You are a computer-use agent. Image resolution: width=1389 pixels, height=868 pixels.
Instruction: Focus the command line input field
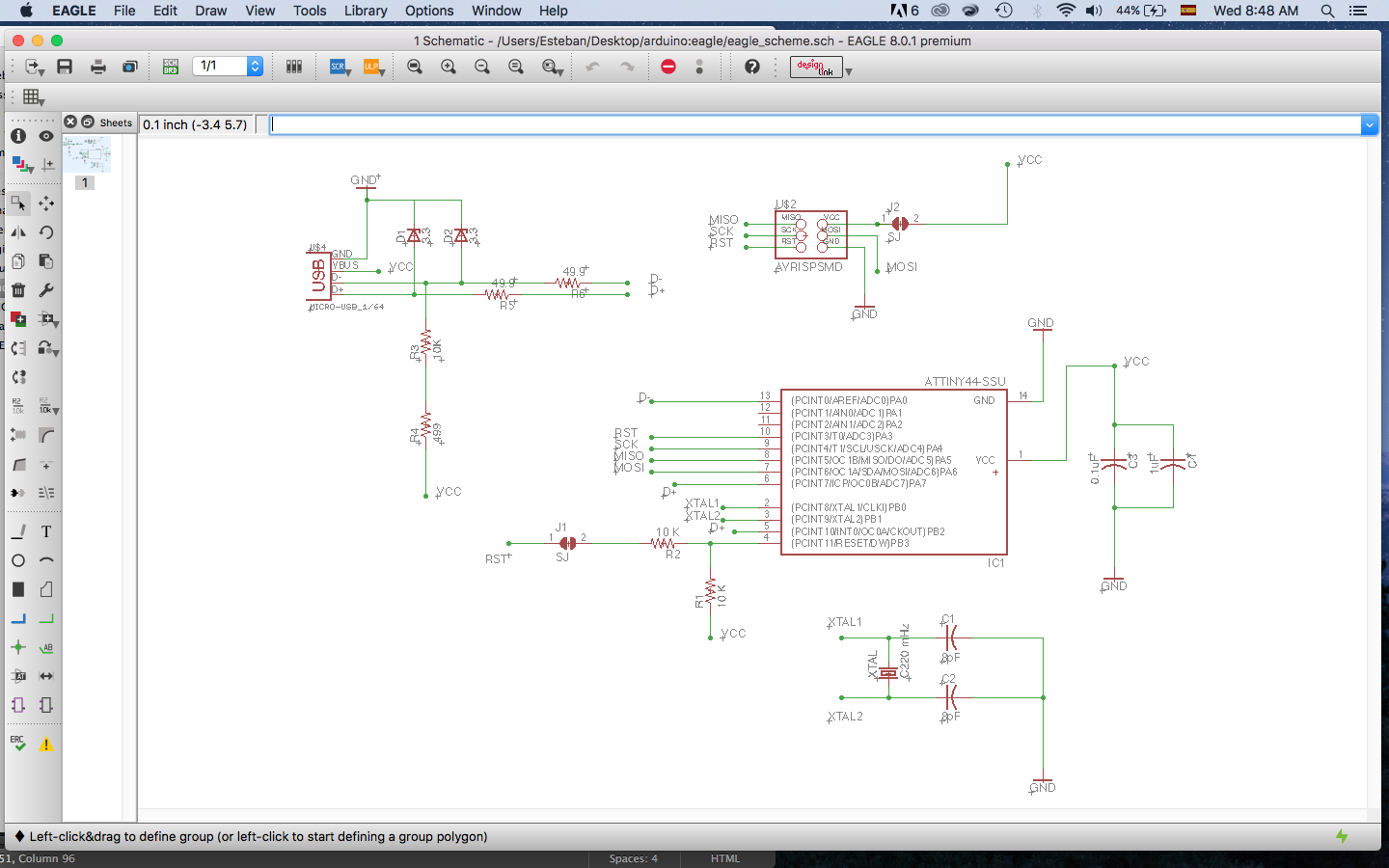815,124
